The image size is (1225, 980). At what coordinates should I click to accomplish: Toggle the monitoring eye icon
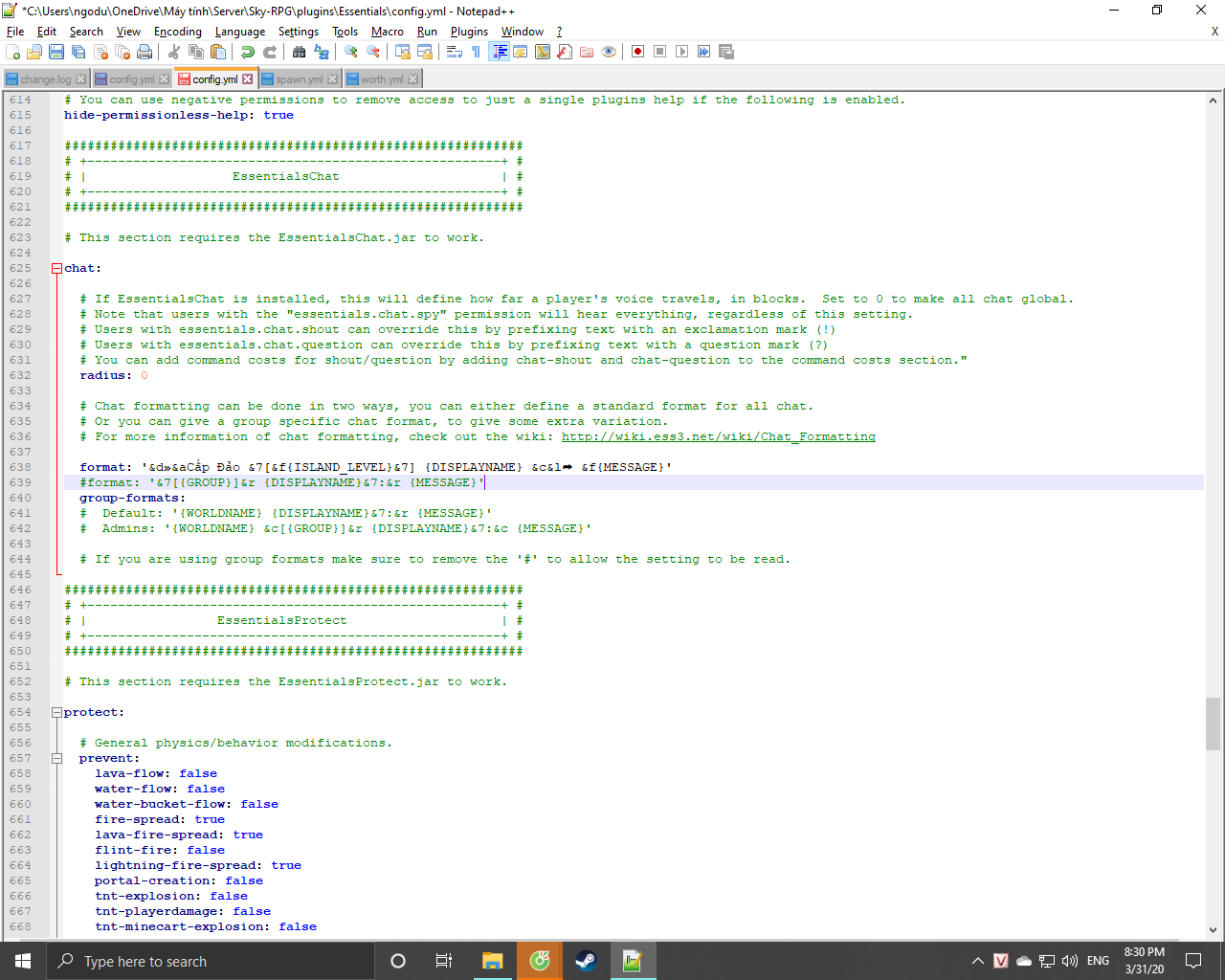pyautogui.click(x=609, y=52)
